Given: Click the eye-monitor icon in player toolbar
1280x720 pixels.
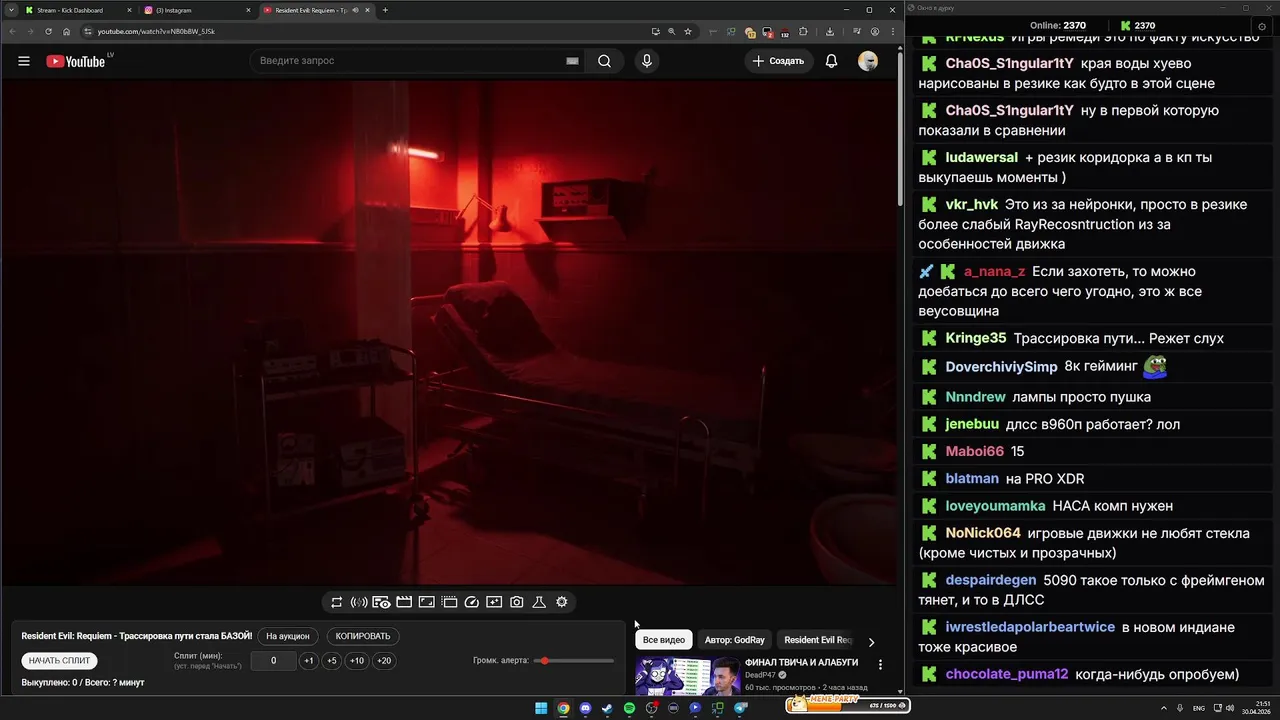Looking at the screenshot, I should coord(381,602).
